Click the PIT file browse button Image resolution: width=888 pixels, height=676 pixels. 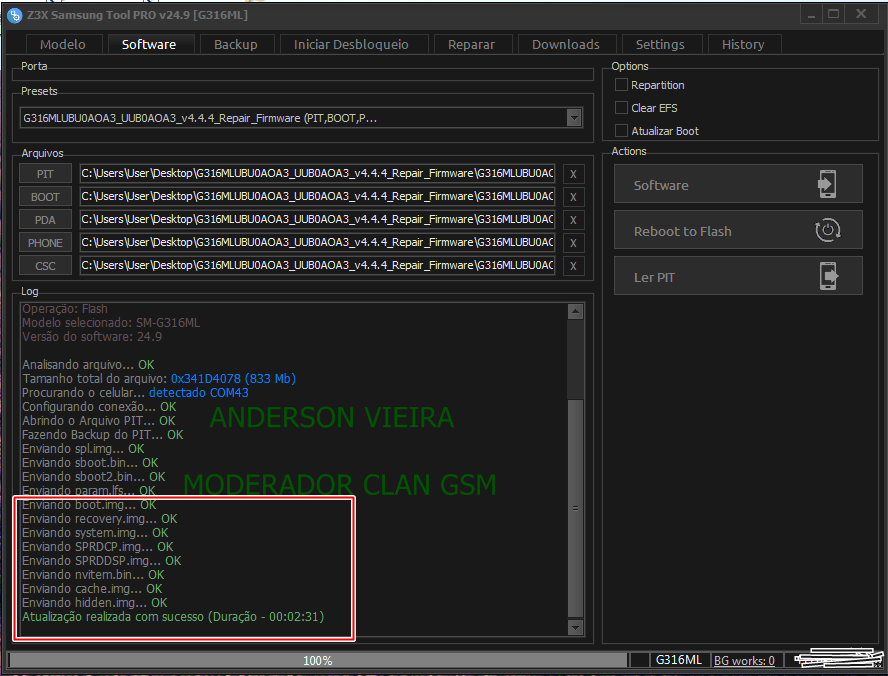45,174
